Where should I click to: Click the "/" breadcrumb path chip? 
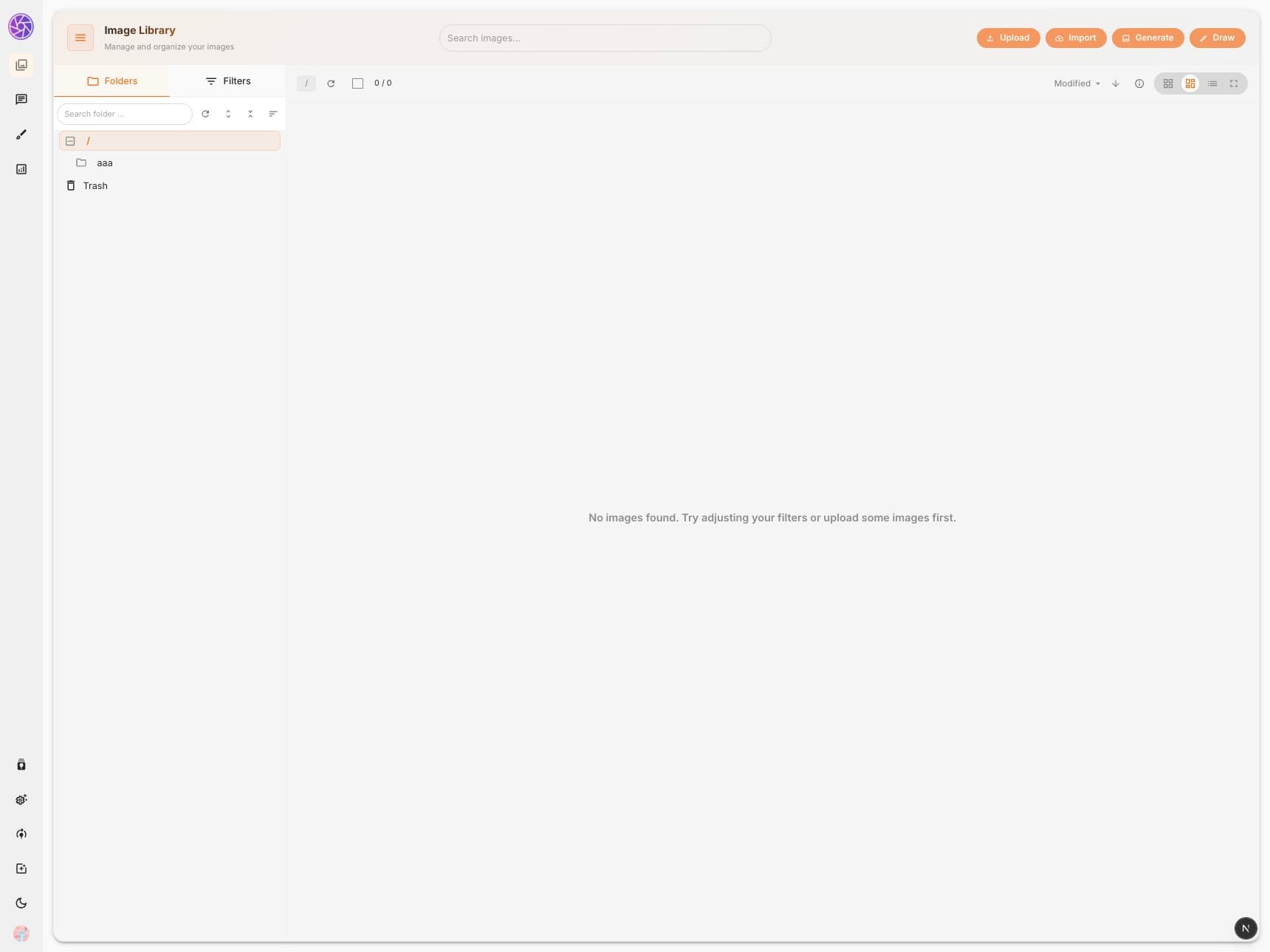[306, 83]
